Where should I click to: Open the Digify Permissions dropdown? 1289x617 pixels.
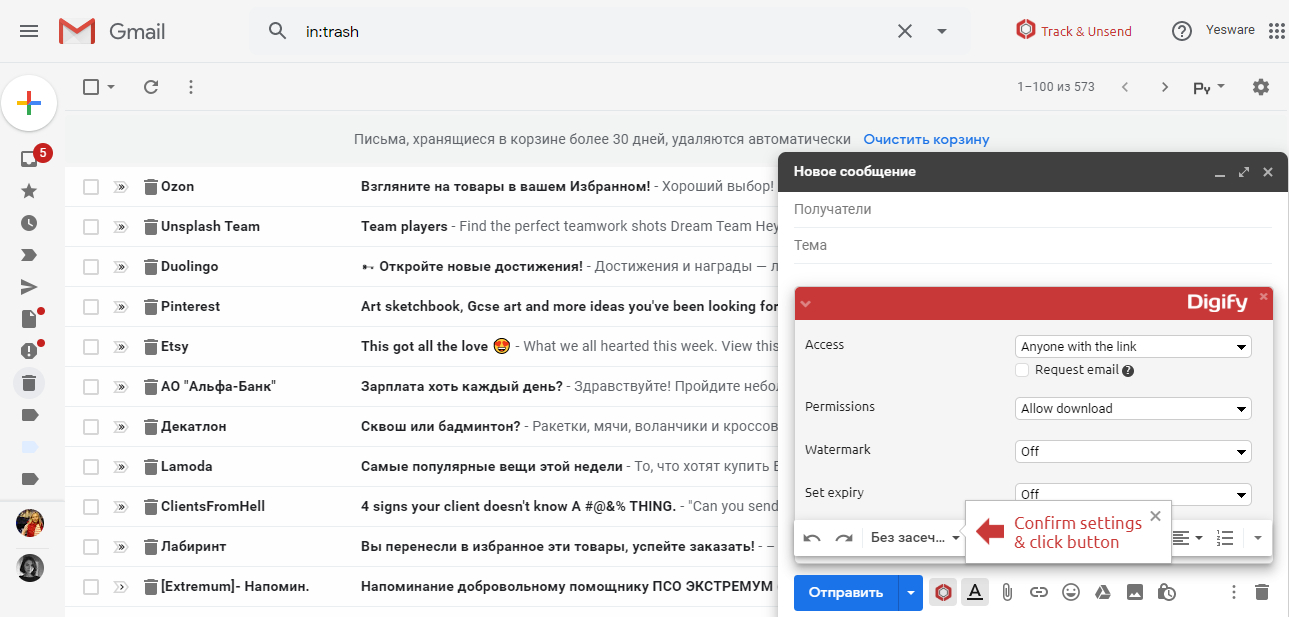(x=1133, y=409)
